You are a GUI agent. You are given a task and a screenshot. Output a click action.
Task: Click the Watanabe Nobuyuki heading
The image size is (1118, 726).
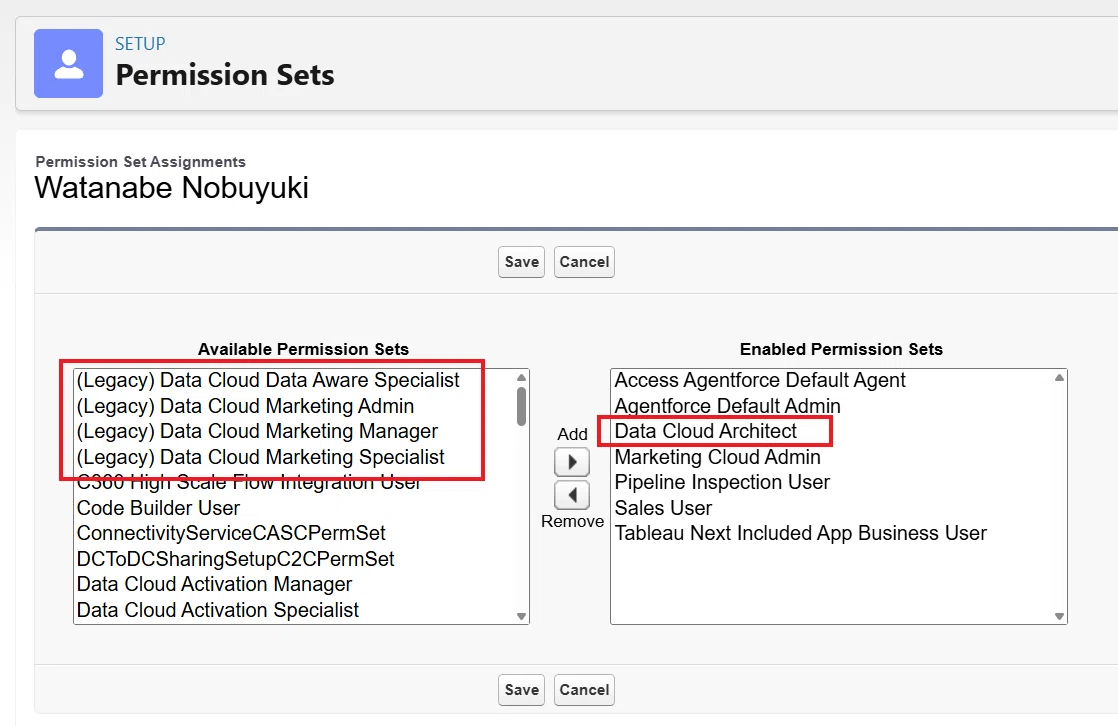[172, 188]
